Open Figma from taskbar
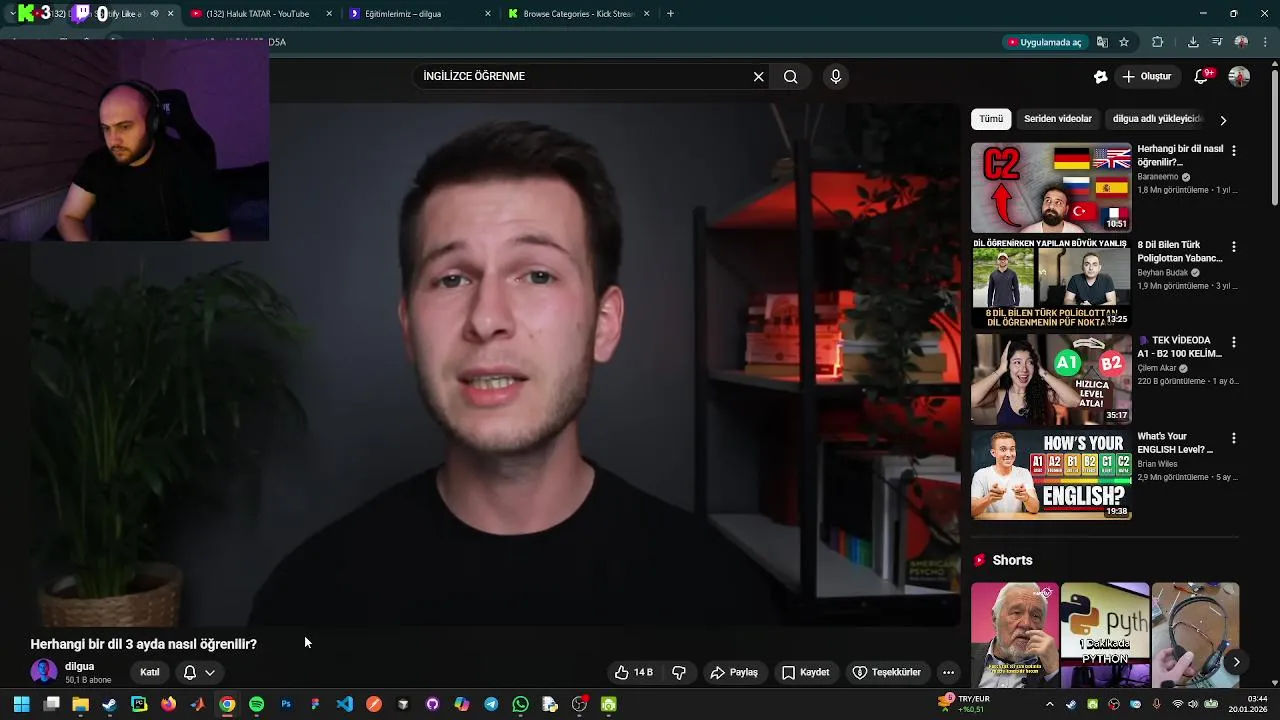 pyautogui.click(x=315, y=705)
